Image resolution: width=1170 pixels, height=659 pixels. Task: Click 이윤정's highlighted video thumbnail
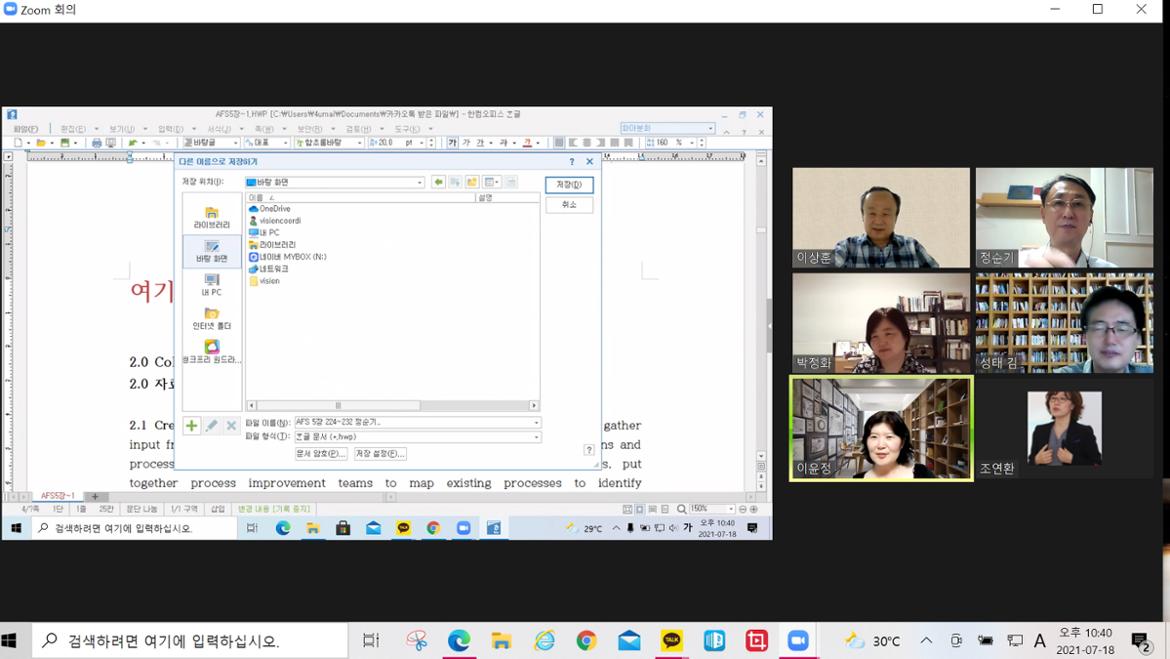pyautogui.click(x=881, y=428)
